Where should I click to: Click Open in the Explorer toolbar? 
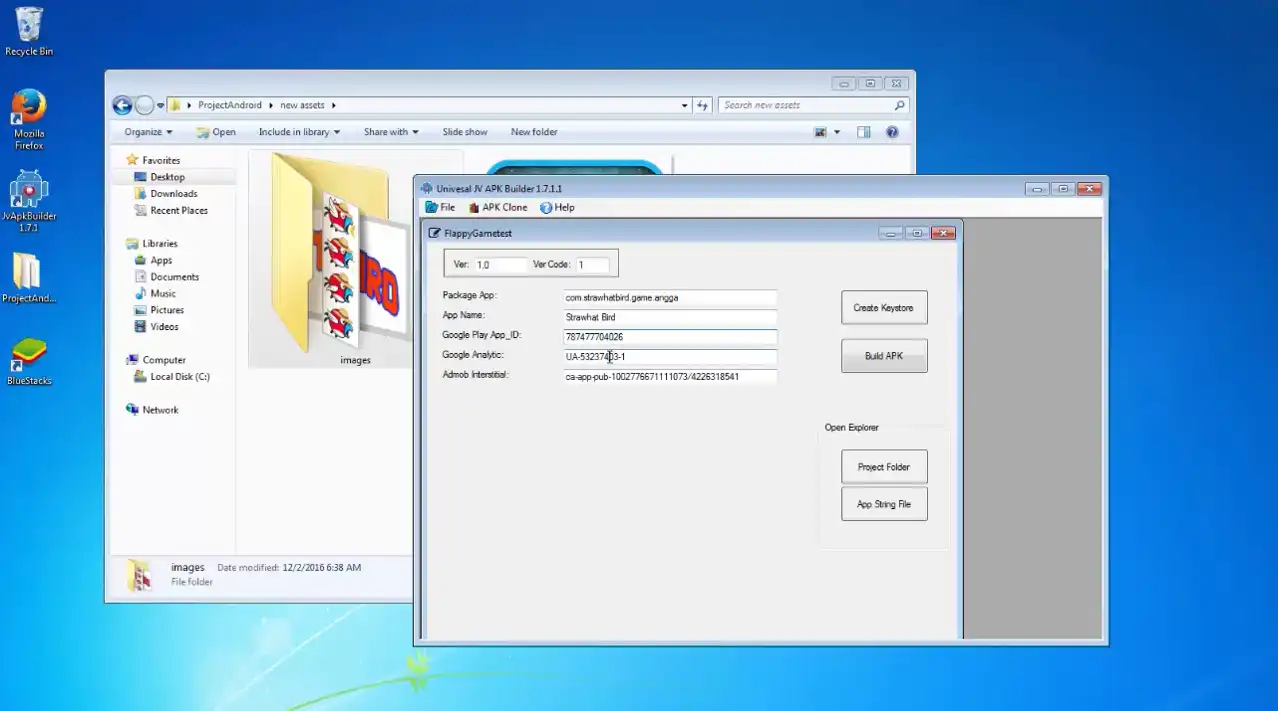216,132
